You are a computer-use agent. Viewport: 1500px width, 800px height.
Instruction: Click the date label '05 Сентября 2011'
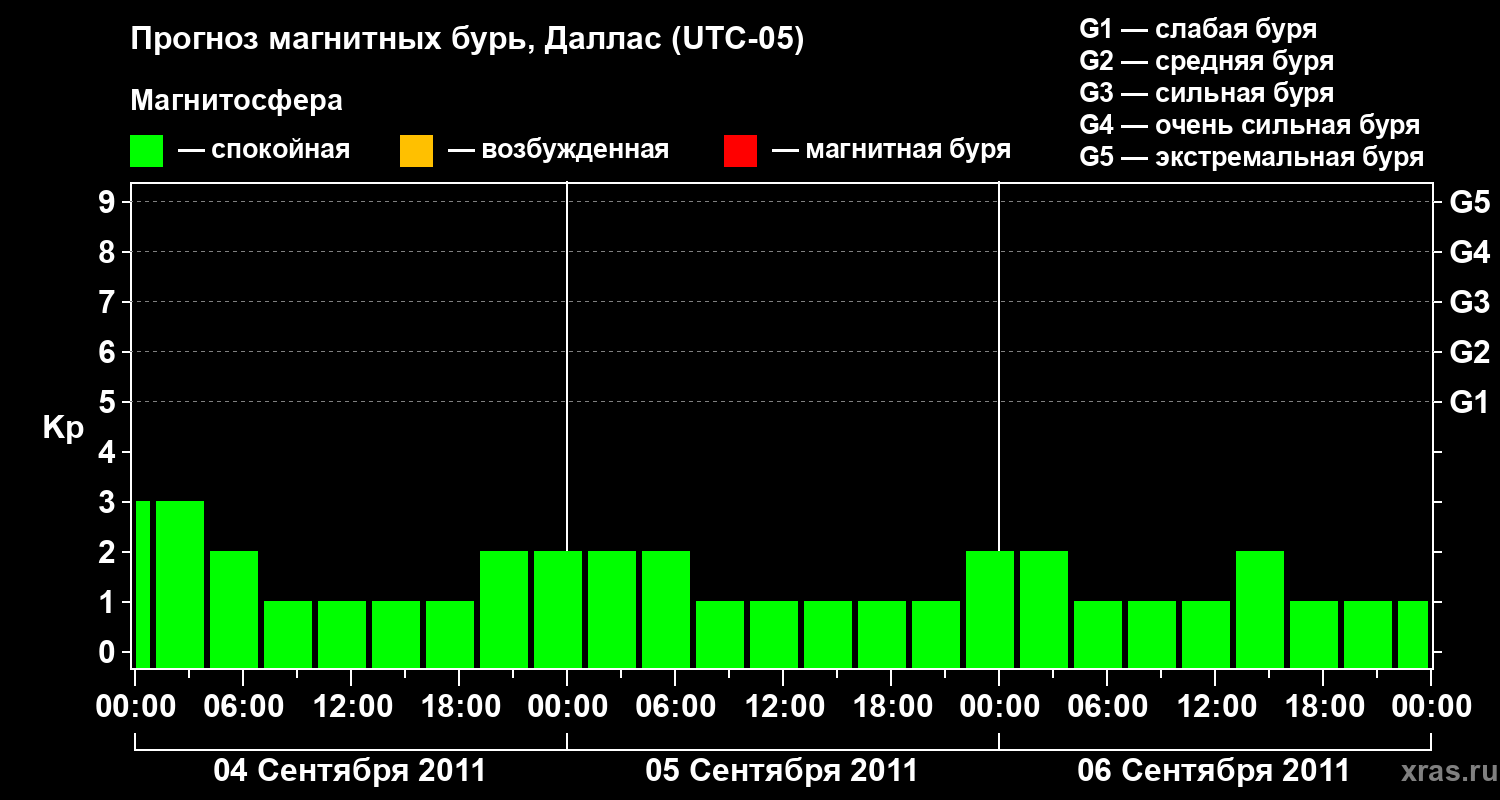pos(782,771)
